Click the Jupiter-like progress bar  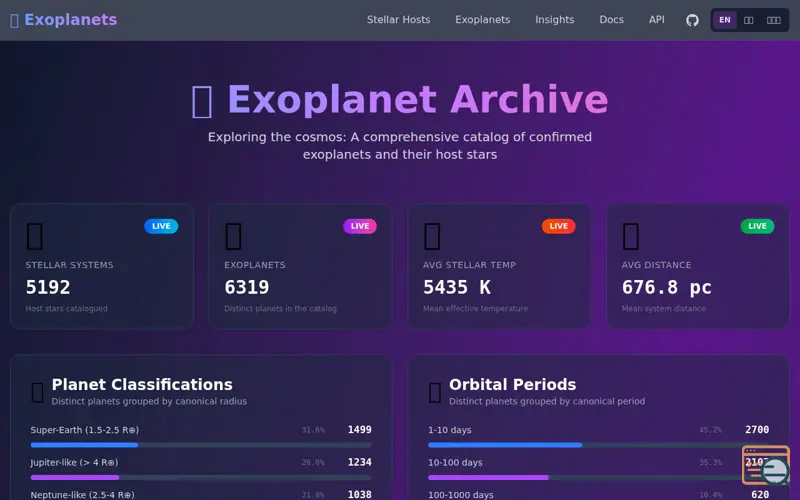[x=201, y=478]
